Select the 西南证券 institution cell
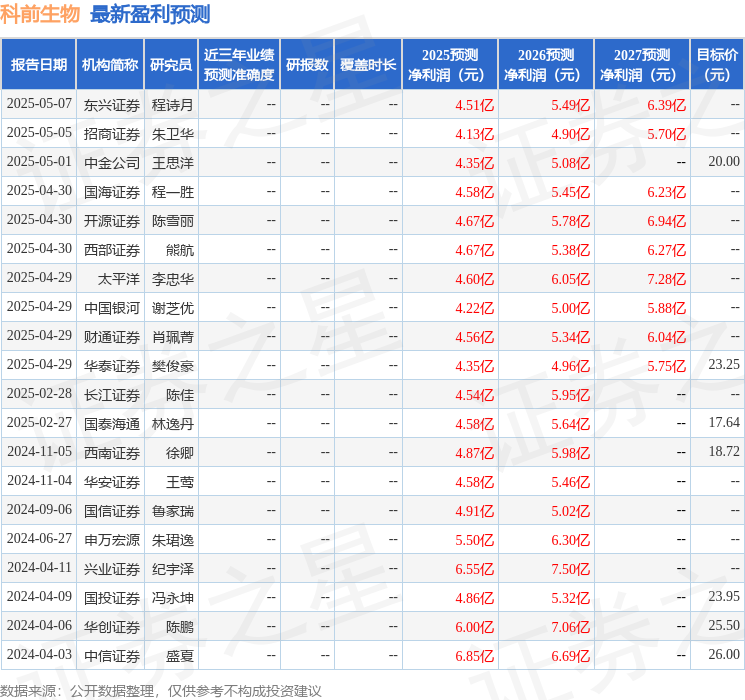This screenshot has height=700, width=745. tap(112, 453)
